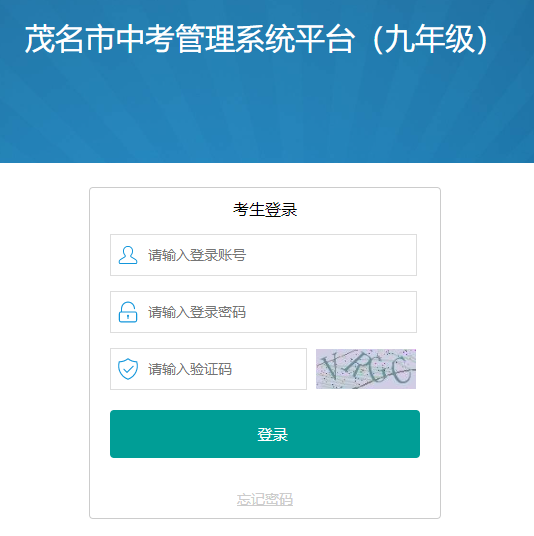Click the green 登录 button
The width and height of the screenshot is (534, 536).
[265, 434]
